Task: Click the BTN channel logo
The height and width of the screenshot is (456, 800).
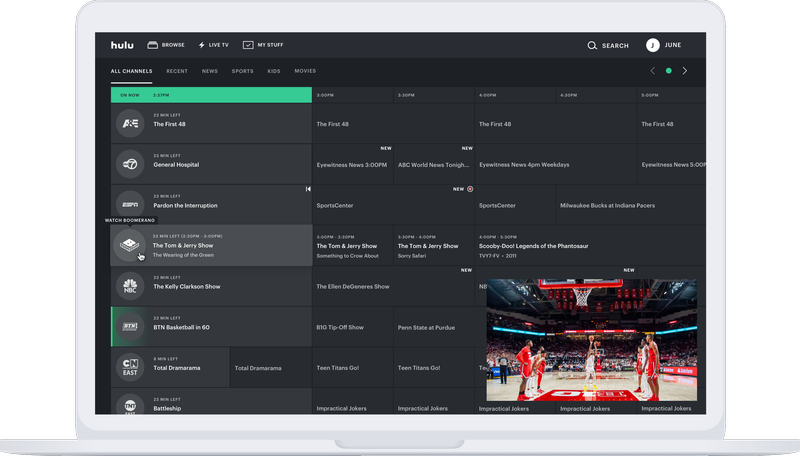Action: (130, 326)
